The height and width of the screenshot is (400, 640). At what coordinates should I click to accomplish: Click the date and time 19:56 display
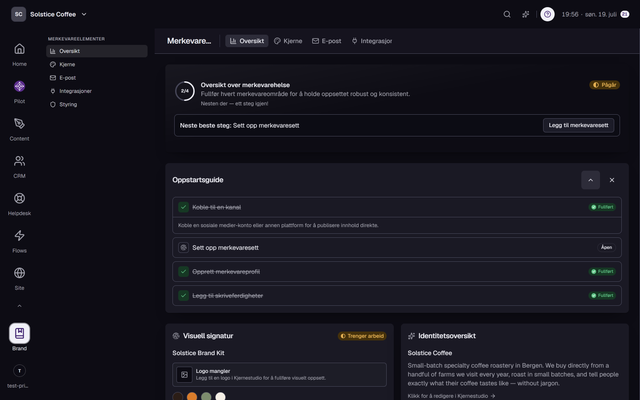tap(589, 14)
